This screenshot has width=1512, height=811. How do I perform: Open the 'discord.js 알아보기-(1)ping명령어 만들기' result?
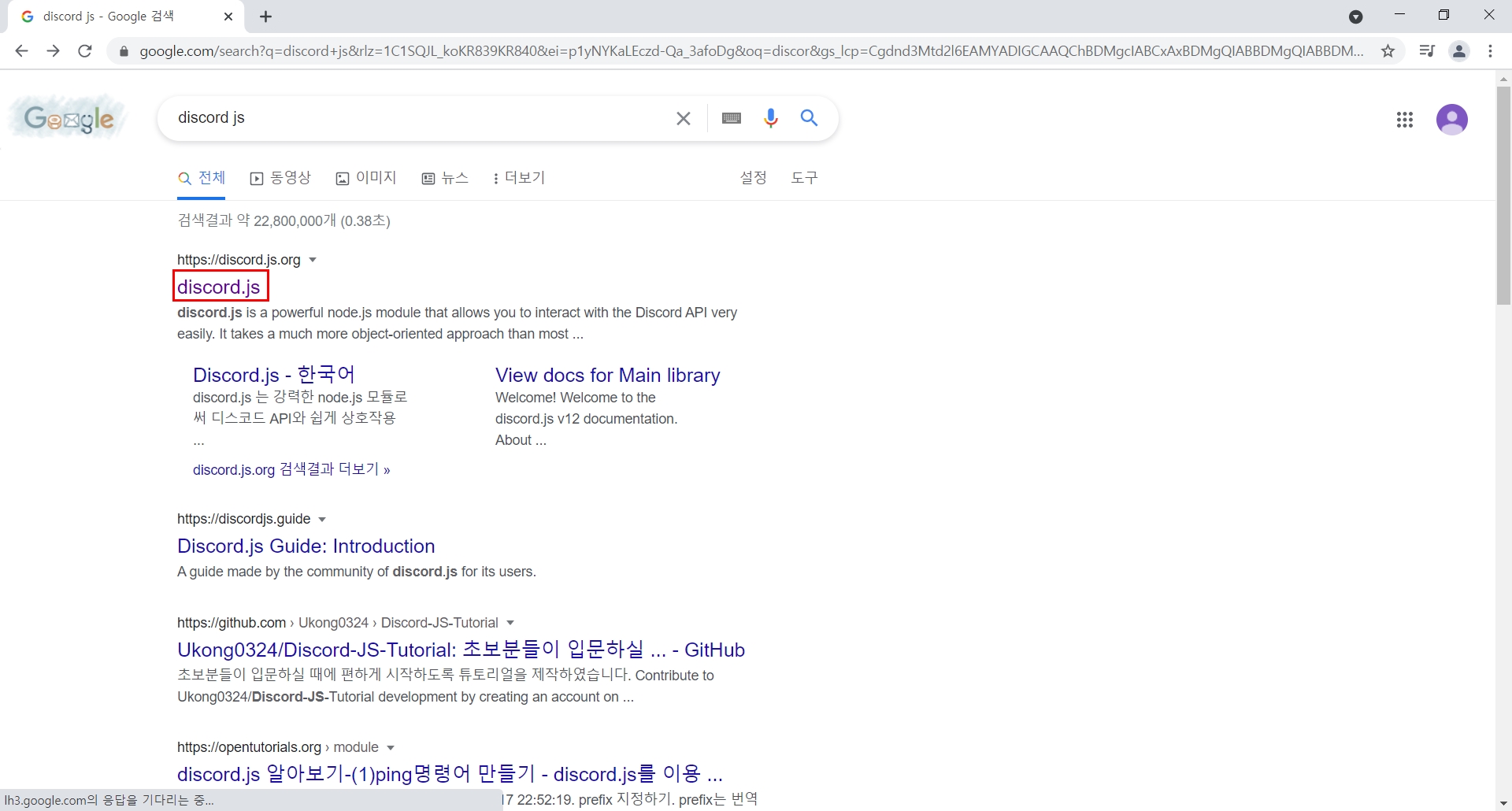coord(450,774)
